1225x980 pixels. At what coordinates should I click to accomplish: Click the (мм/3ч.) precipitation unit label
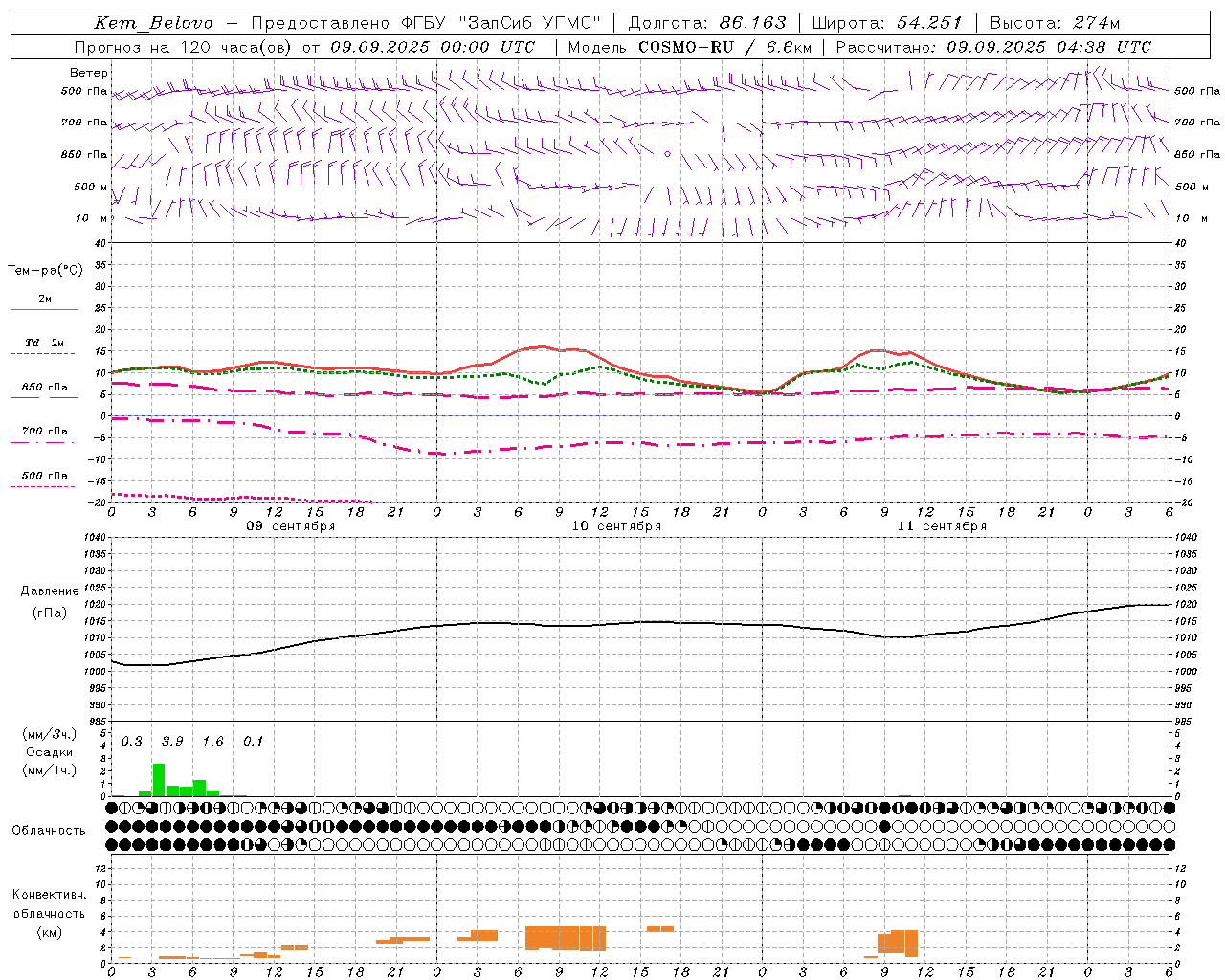[x=49, y=734]
